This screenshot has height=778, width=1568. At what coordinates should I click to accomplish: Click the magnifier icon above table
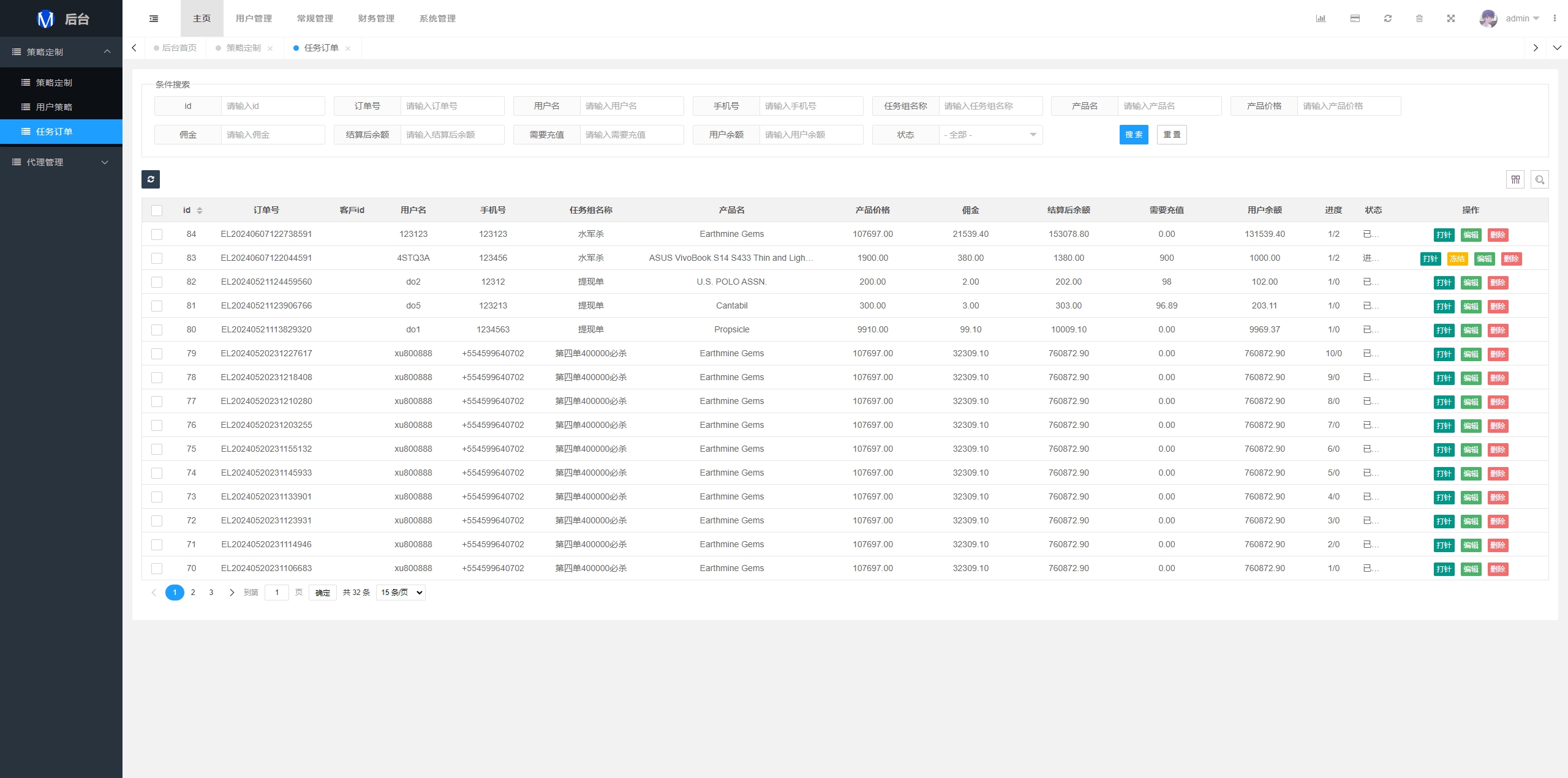pos(1540,179)
